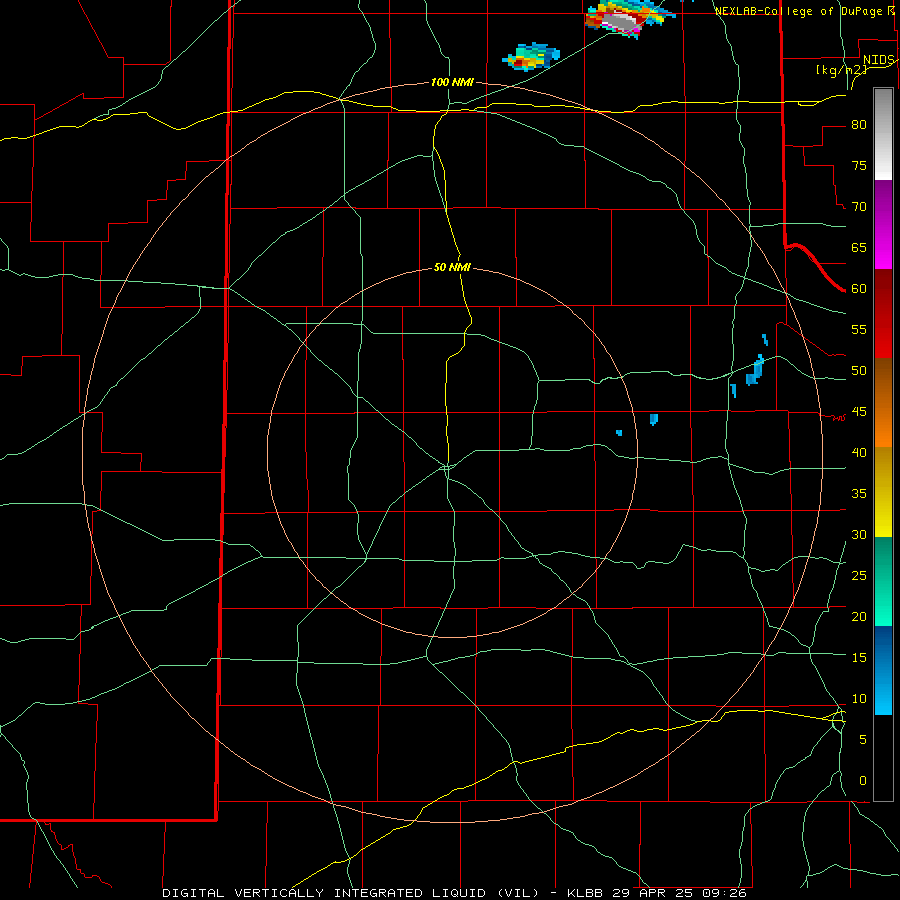Screen dimensions: 900x900
Task: Click the 60 value on the scale
Action: coord(859,289)
